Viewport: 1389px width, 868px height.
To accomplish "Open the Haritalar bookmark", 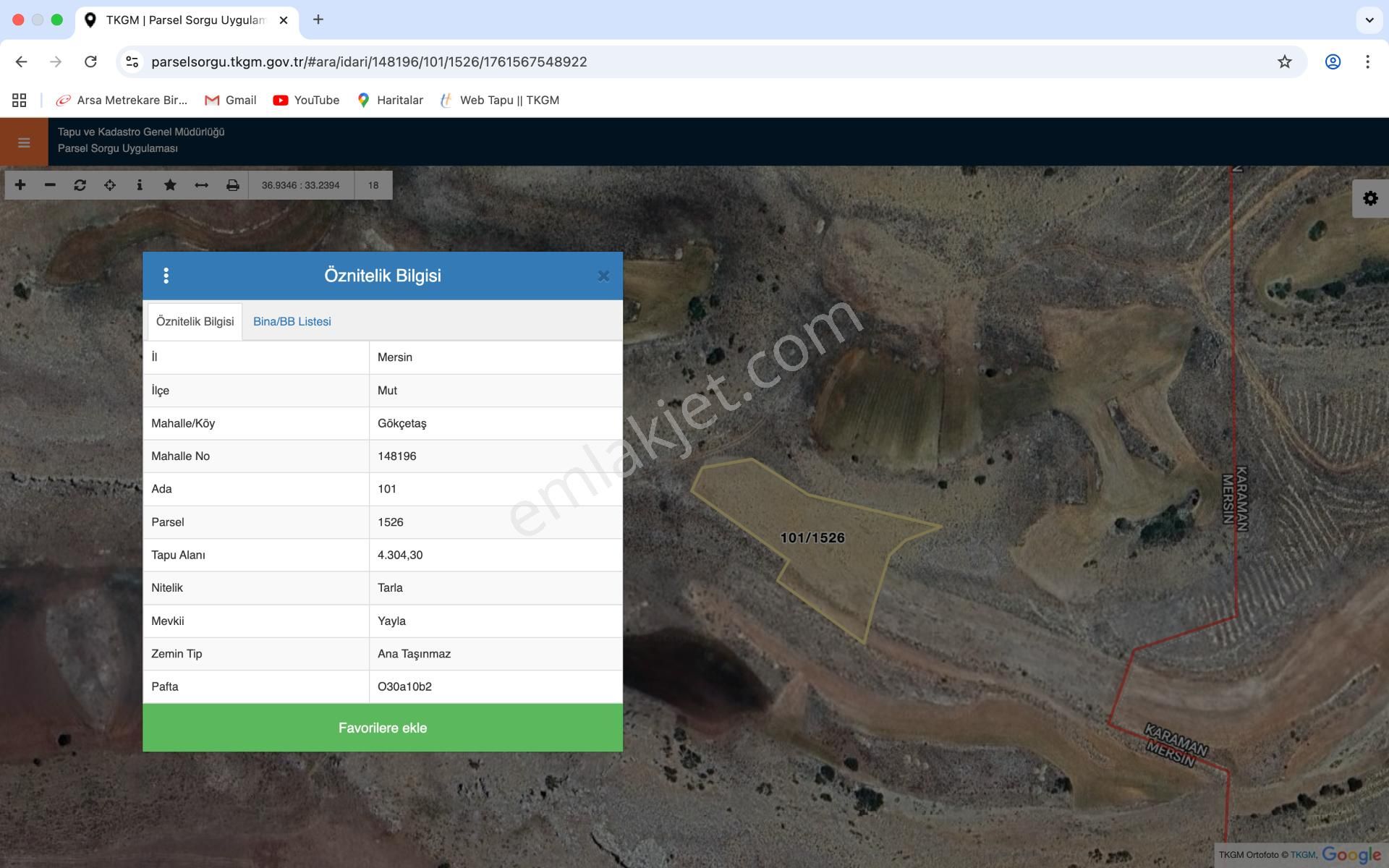I will coord(399,100).
